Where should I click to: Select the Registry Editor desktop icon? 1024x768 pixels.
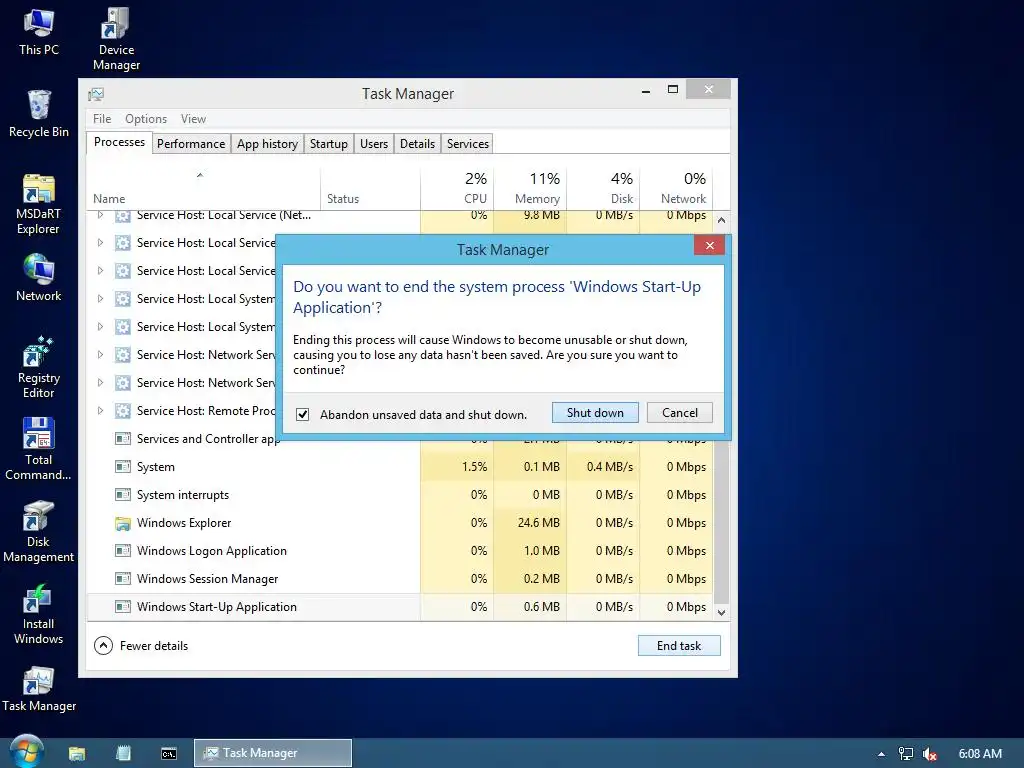[39, 366]
